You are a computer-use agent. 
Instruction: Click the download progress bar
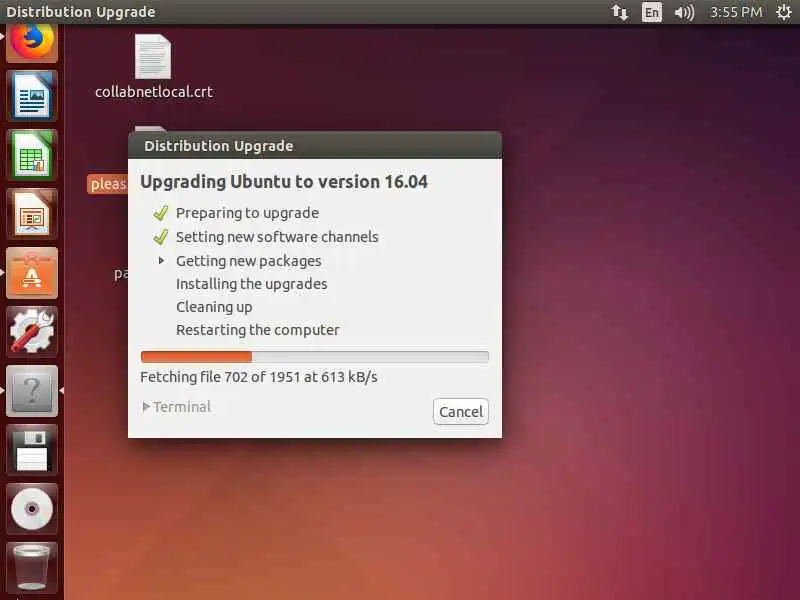(x=315, y=356)
